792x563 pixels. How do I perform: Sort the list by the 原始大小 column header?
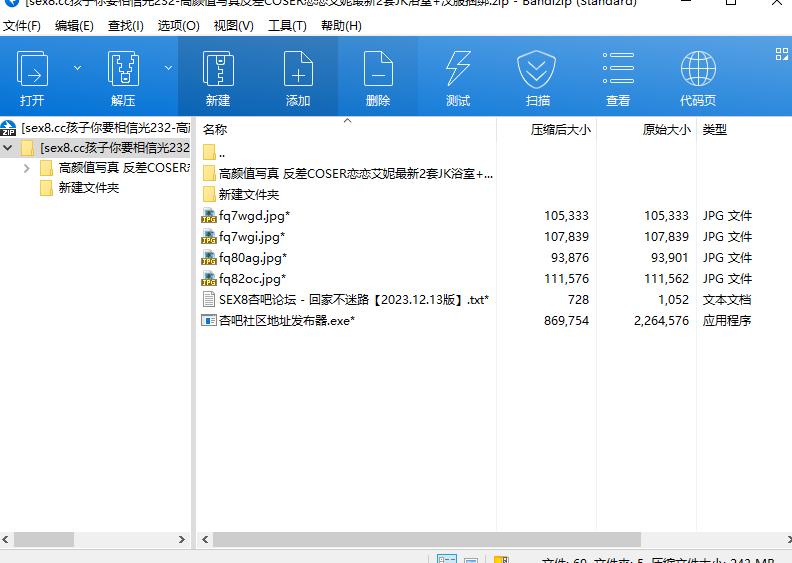tap(666, 130)
